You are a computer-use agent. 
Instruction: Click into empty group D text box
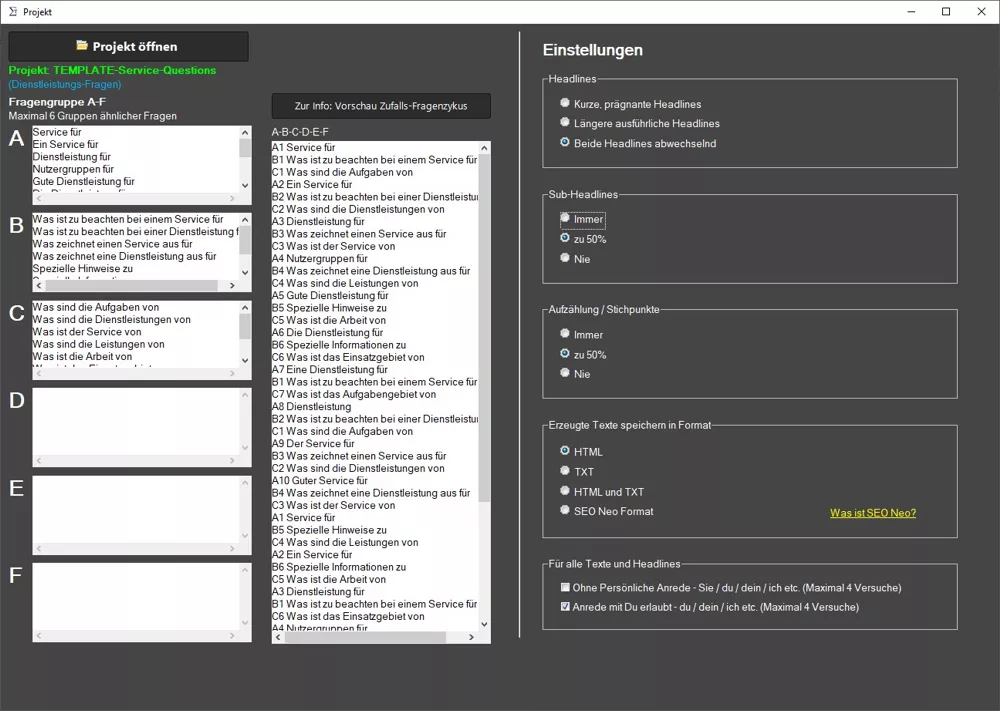(x=136, y=421)
